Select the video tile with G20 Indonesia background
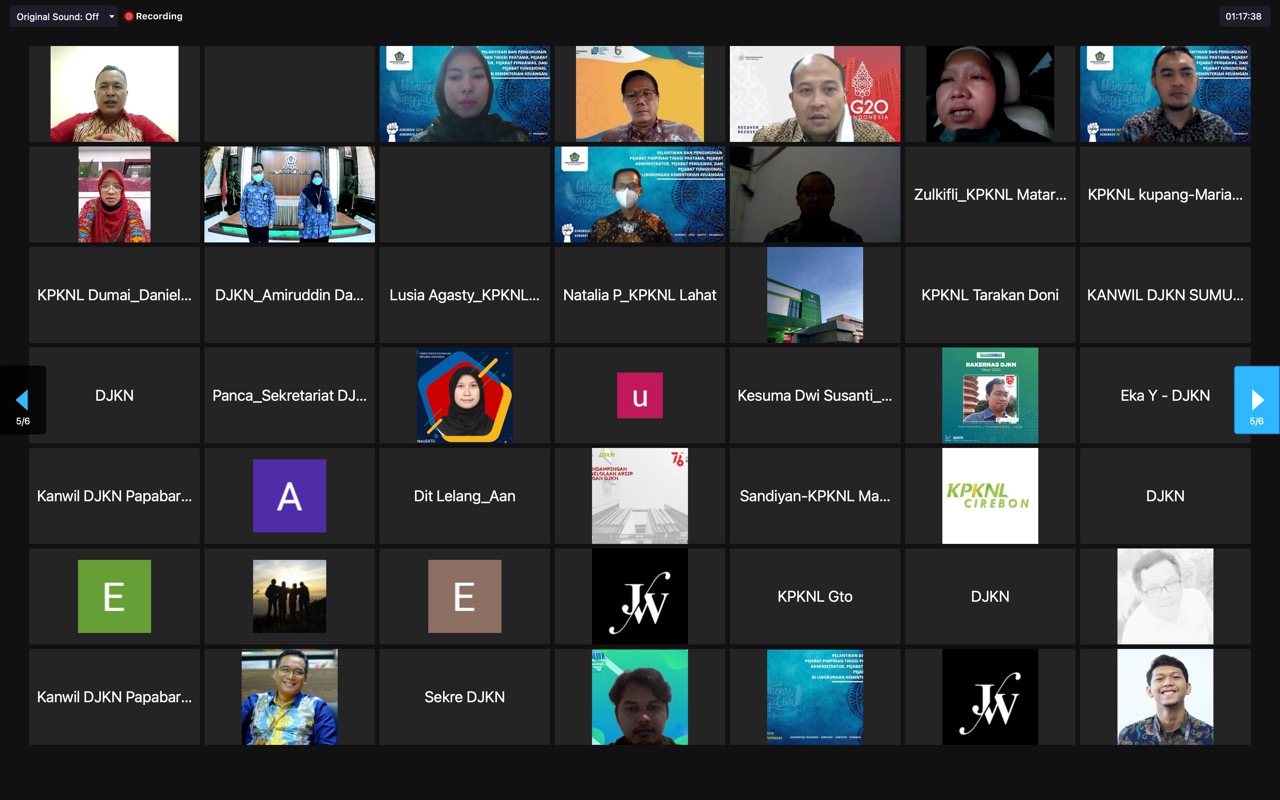Screen dimensions: 1280x800 (x=815, y=94)
